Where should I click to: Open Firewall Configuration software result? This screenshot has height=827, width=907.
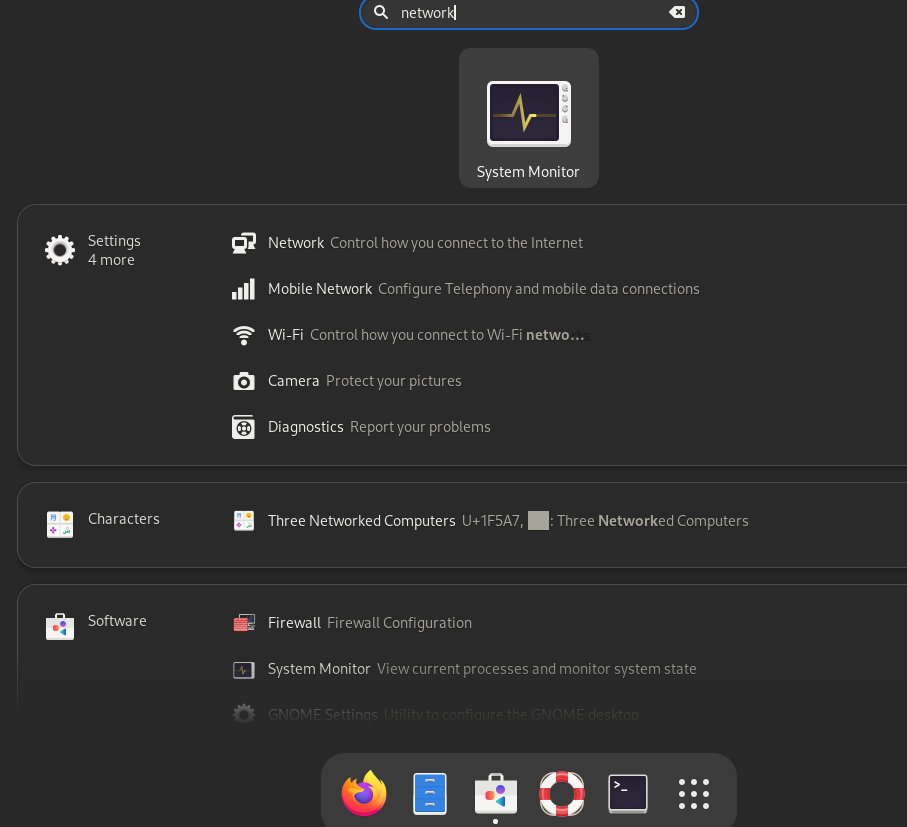pyautogui.click(x=370, y=623)
